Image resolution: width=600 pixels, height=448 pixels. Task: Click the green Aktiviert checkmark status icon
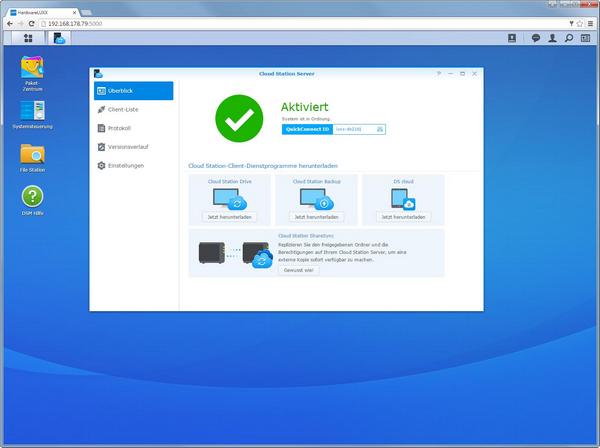(x=239, y=118)
